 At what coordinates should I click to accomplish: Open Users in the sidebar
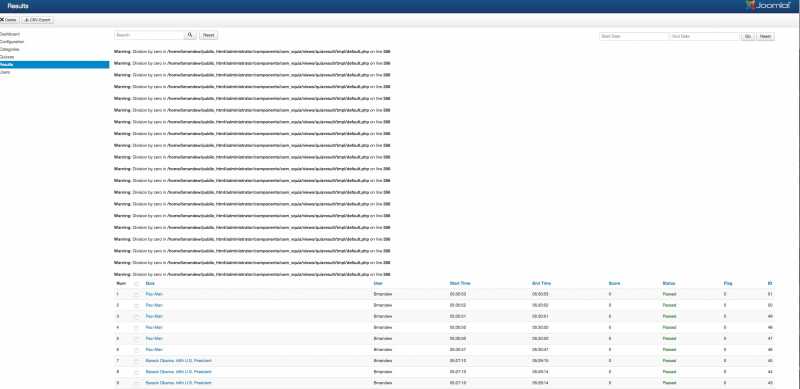5,72
